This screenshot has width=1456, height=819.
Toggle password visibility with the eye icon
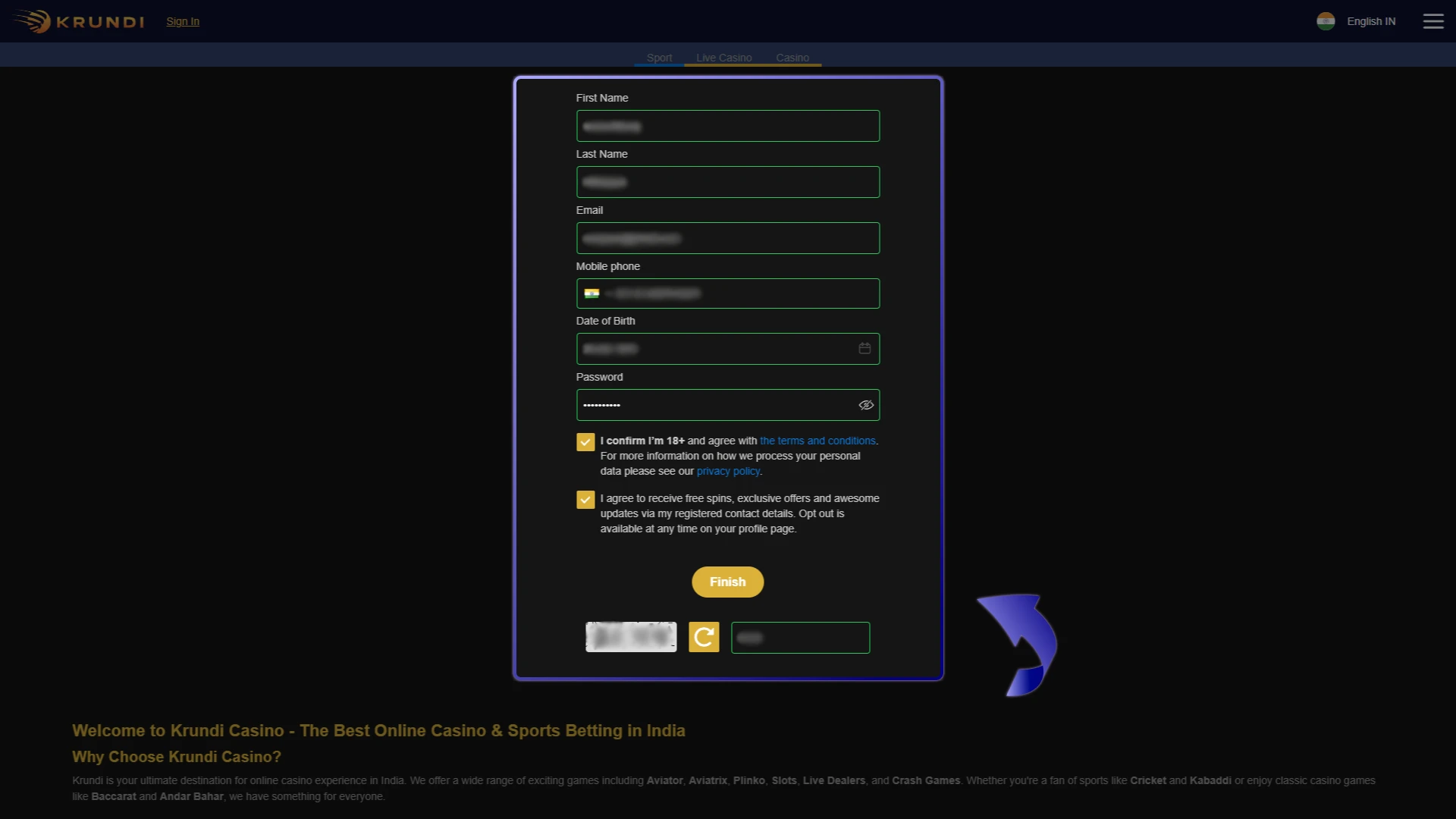865,405
